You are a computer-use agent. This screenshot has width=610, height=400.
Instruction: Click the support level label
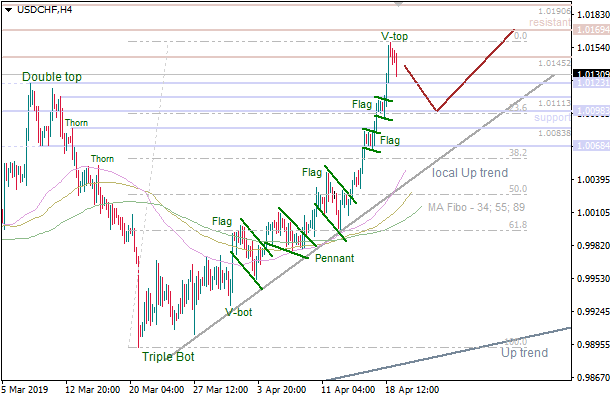pyautogui.click(x=552, y=117)
